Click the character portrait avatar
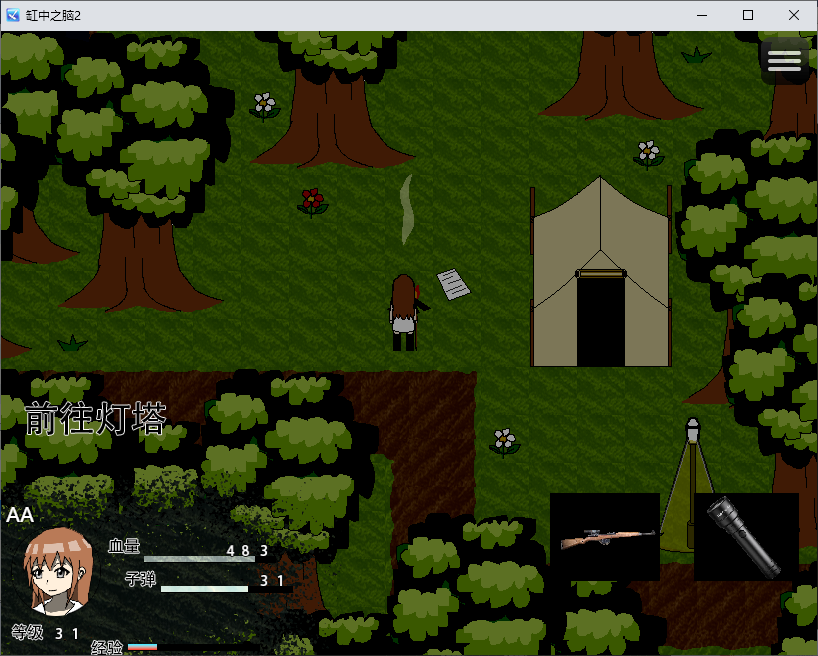Viewport: 818px width, 656px height. (58, 570)
